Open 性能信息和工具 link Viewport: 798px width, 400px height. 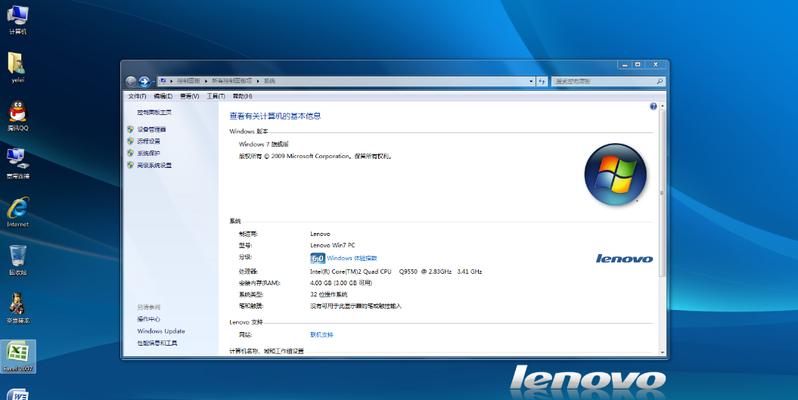[x=157, y=344]
